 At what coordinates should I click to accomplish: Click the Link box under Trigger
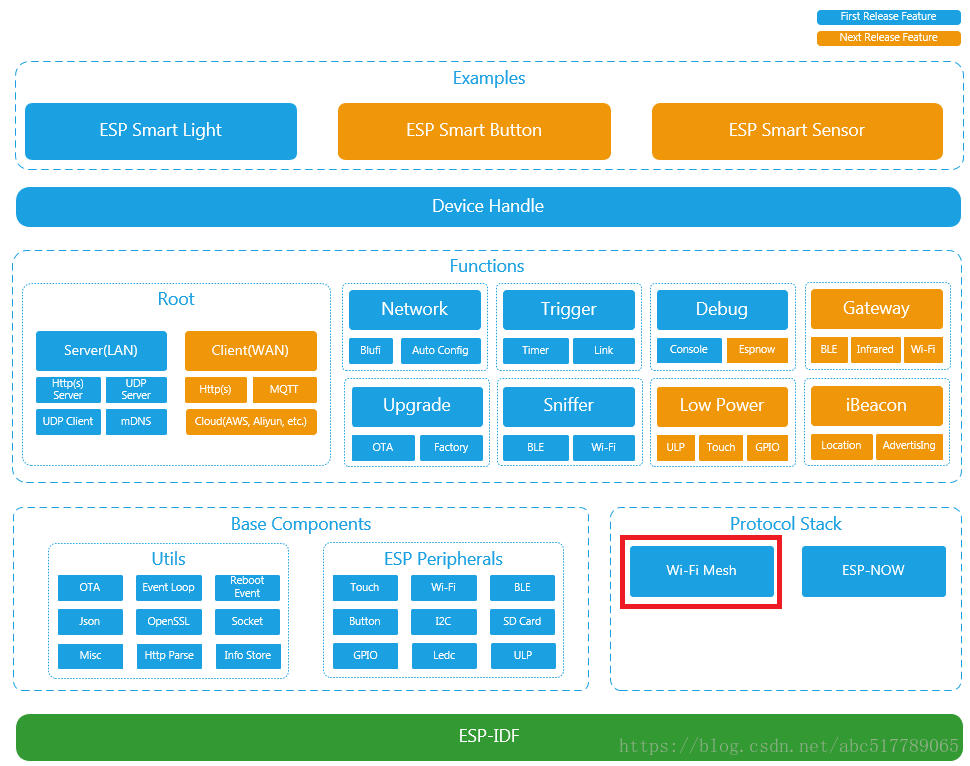[x=604, y=351]
